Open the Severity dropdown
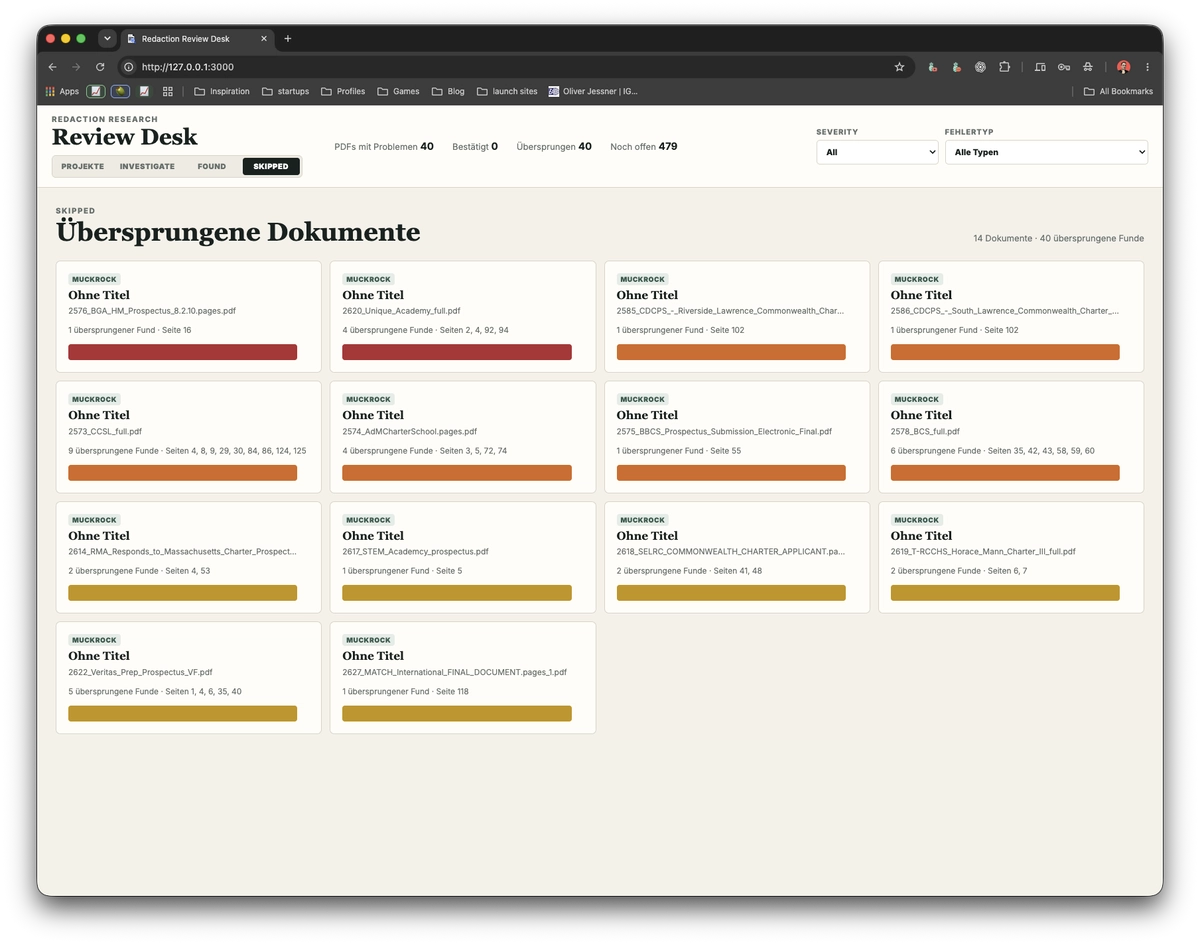The width and height of the screenshot is (1200, 945). click(x=877, y=152)
